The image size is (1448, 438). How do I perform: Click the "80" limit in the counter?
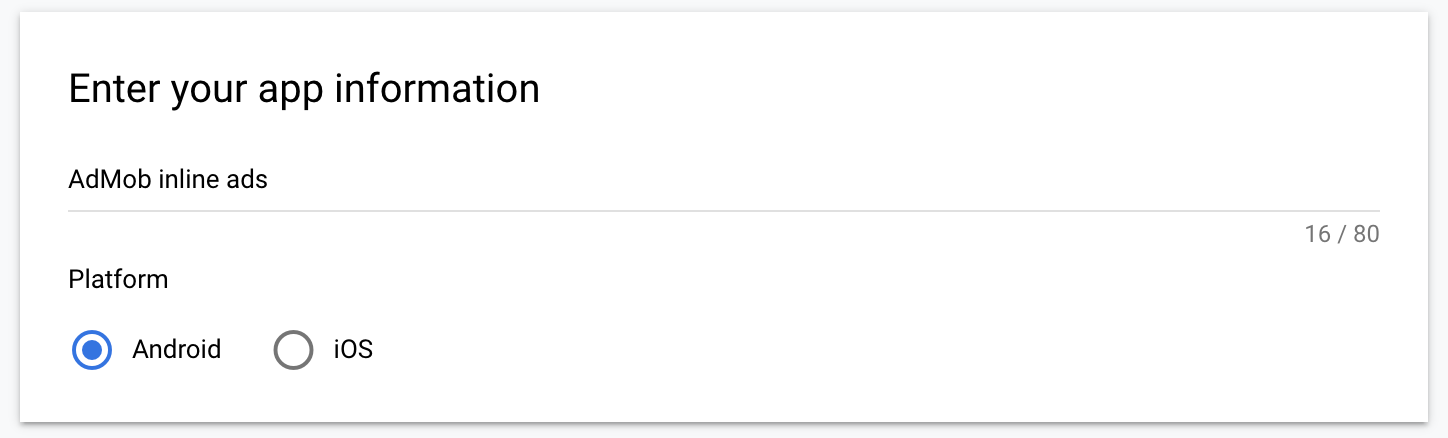(1366, 235)
